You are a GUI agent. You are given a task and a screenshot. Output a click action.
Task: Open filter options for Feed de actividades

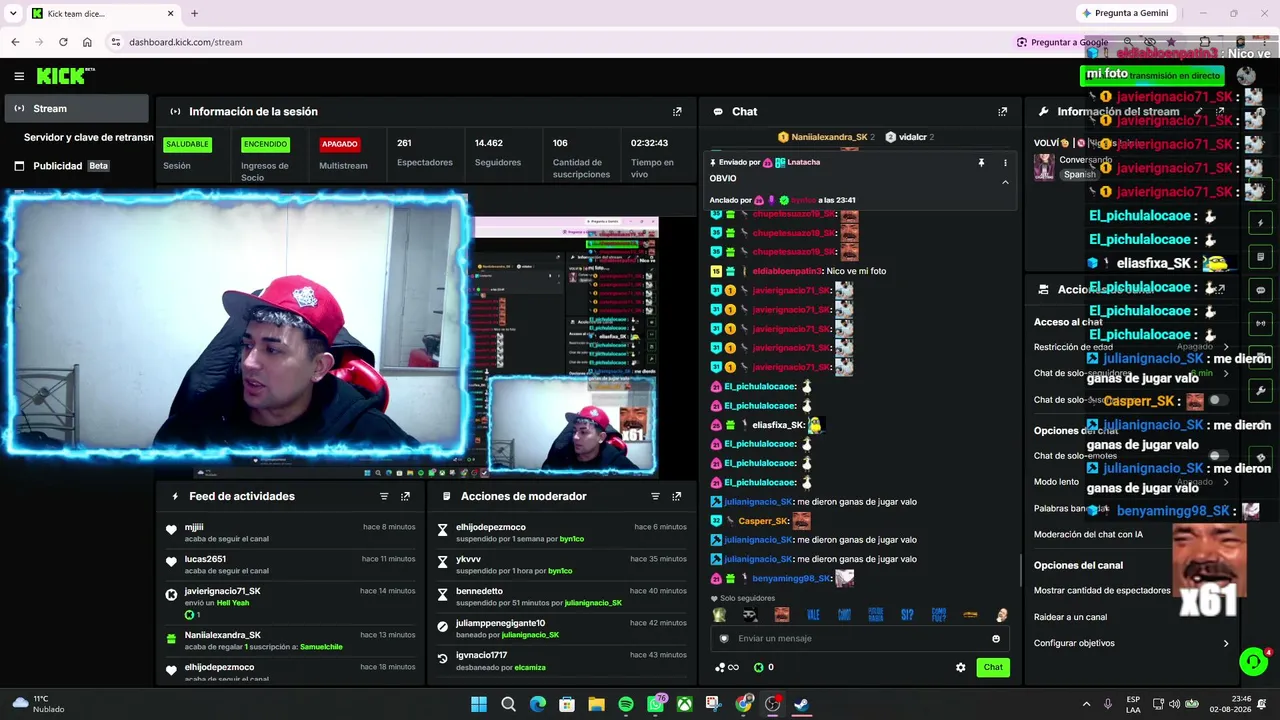pyautogui.click(x=384, y=496)
